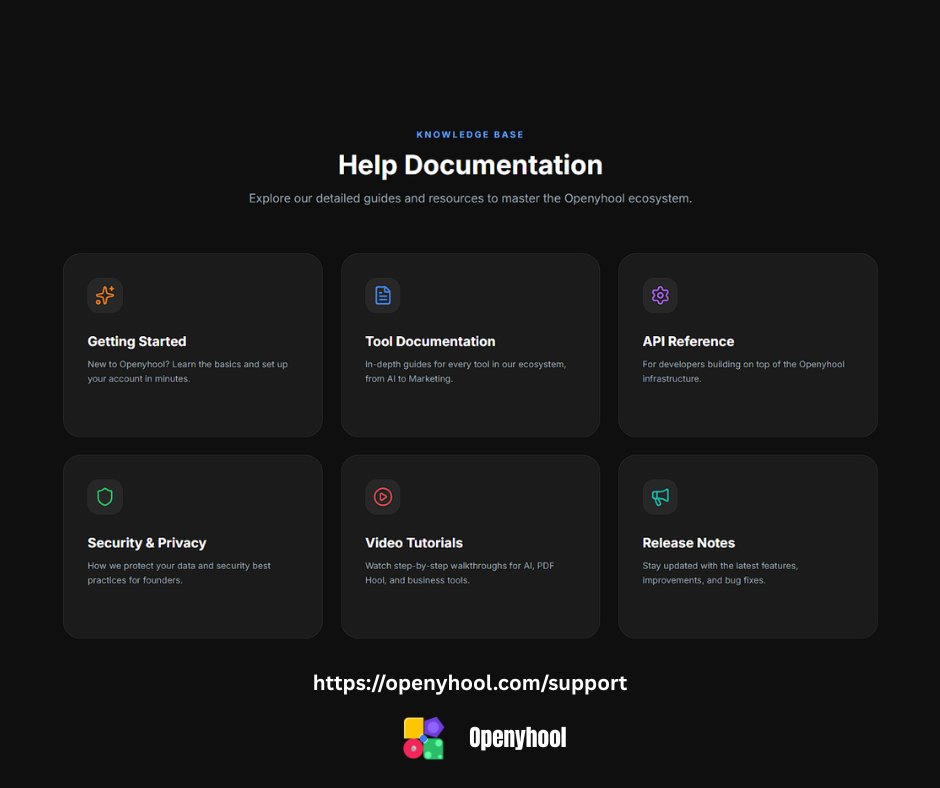Open the Getting Started heading
The image size is (940, 788).
(137, 341)
